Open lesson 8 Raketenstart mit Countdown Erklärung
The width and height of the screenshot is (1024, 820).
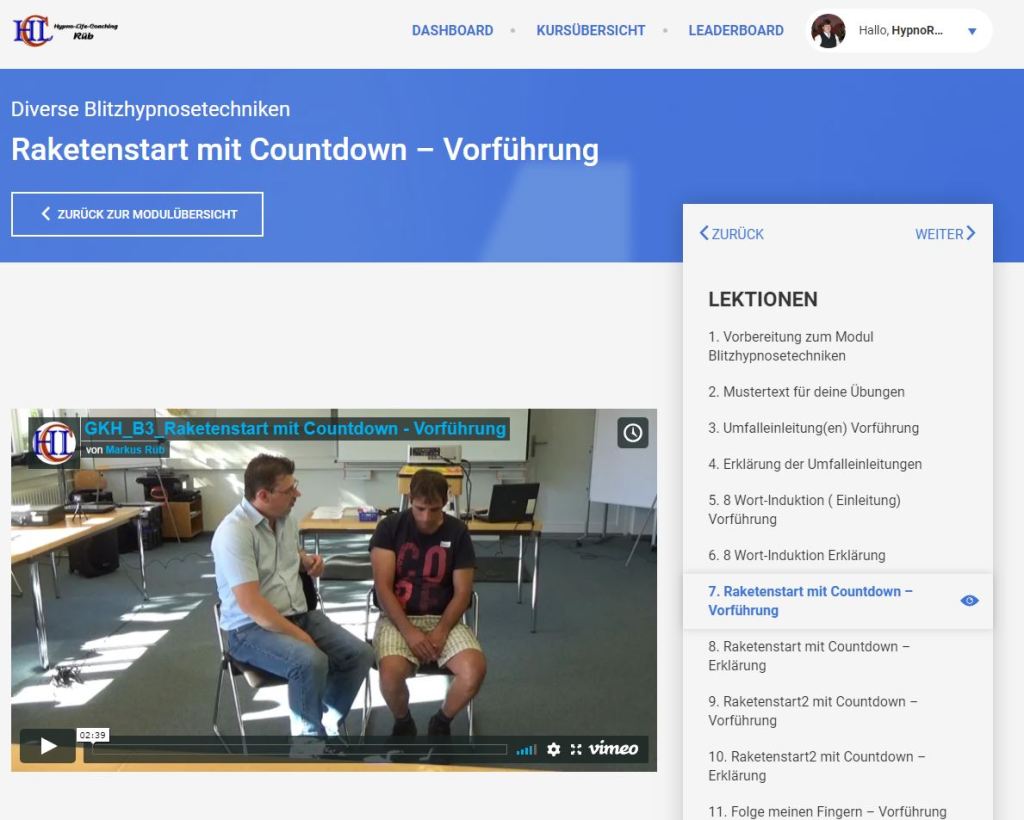coord(808,655)
